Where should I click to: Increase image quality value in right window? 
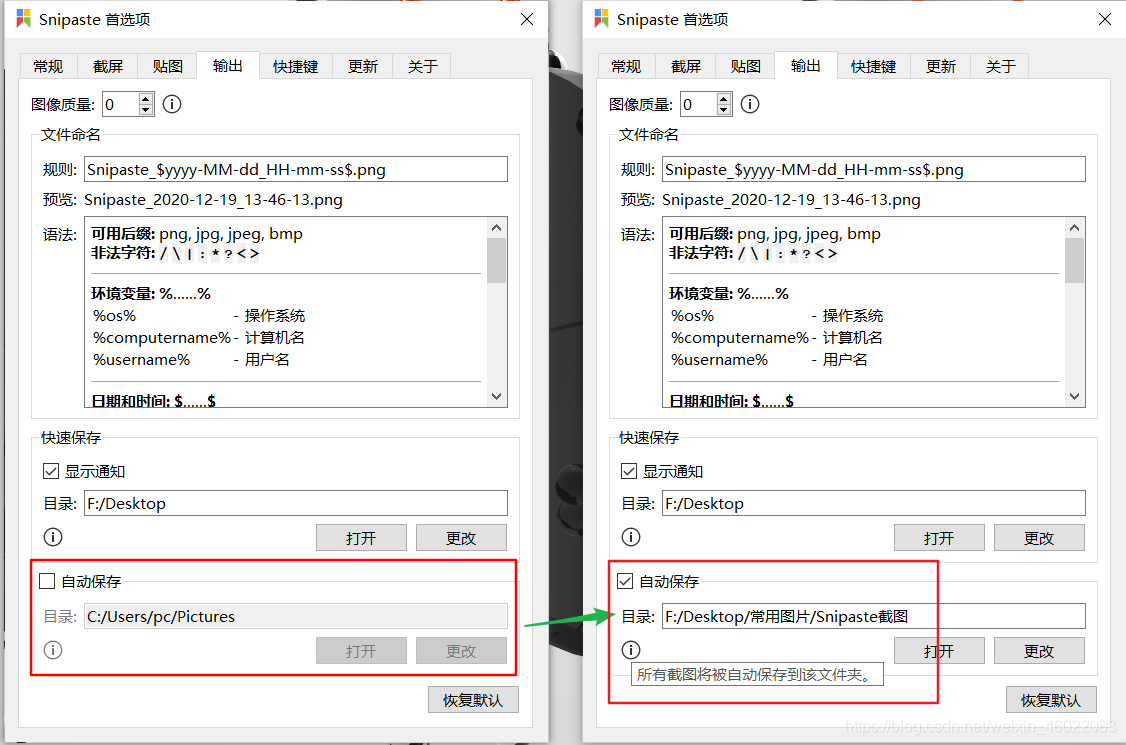[x=724, y=98]
